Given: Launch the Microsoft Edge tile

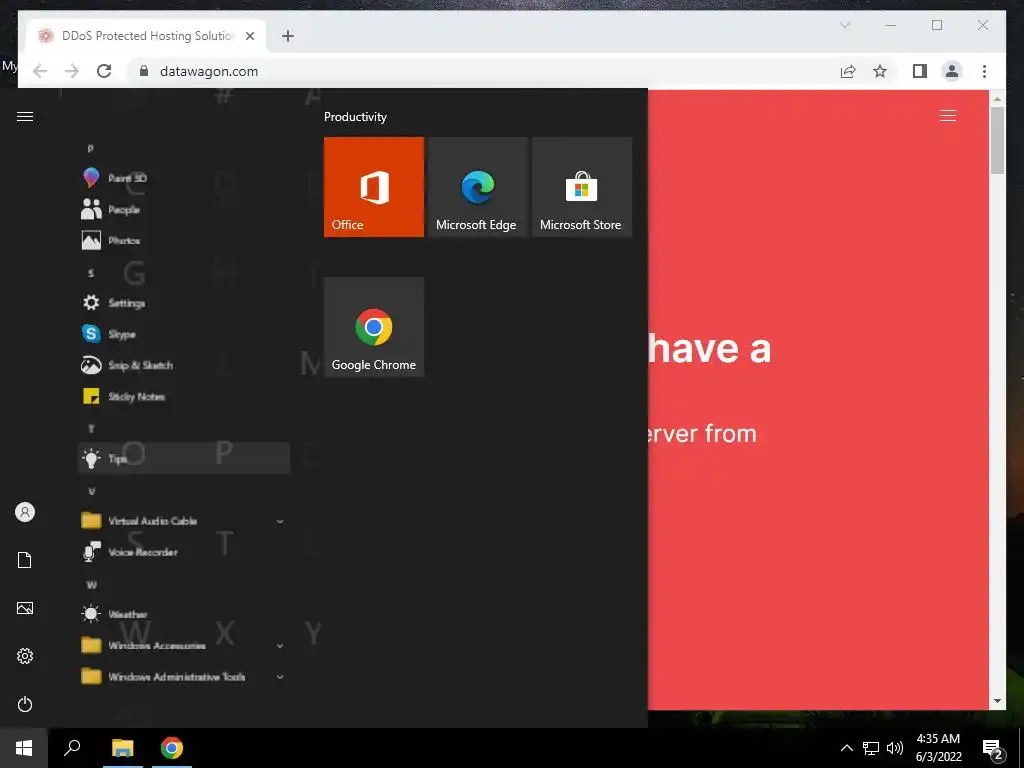Looking at the screenshot, I should click(477, 187).
